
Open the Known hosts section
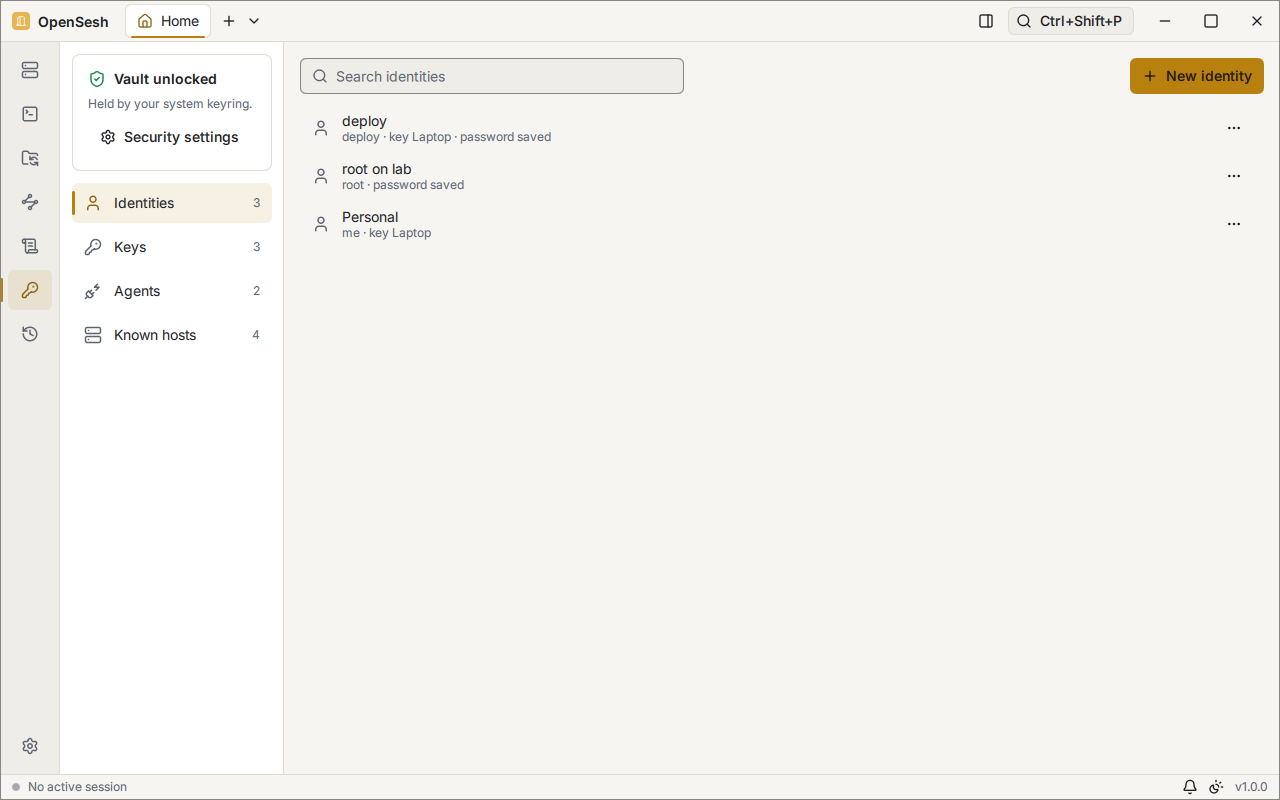[172, 335]
